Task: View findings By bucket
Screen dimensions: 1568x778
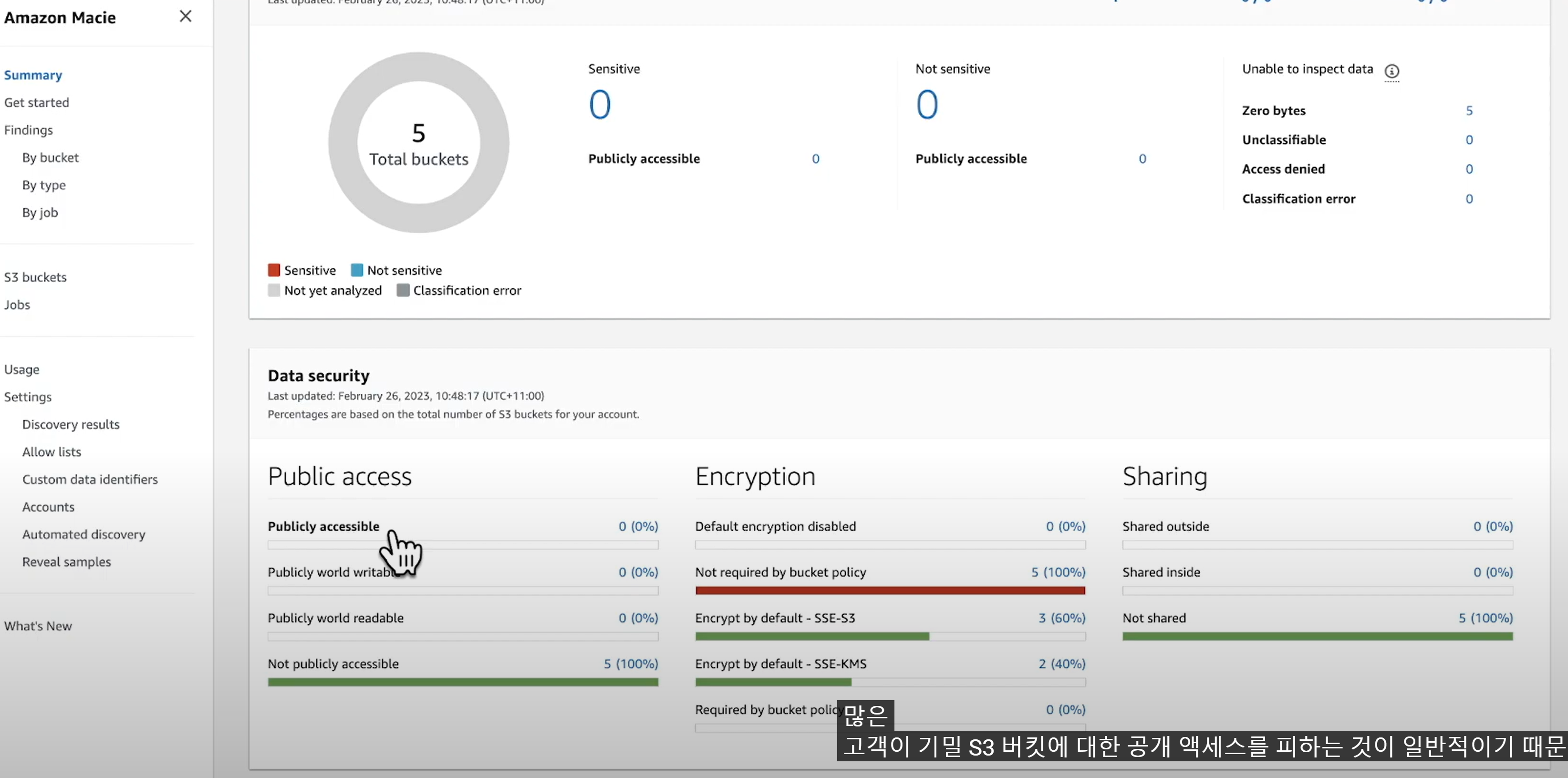Action: tap(51, 157)
